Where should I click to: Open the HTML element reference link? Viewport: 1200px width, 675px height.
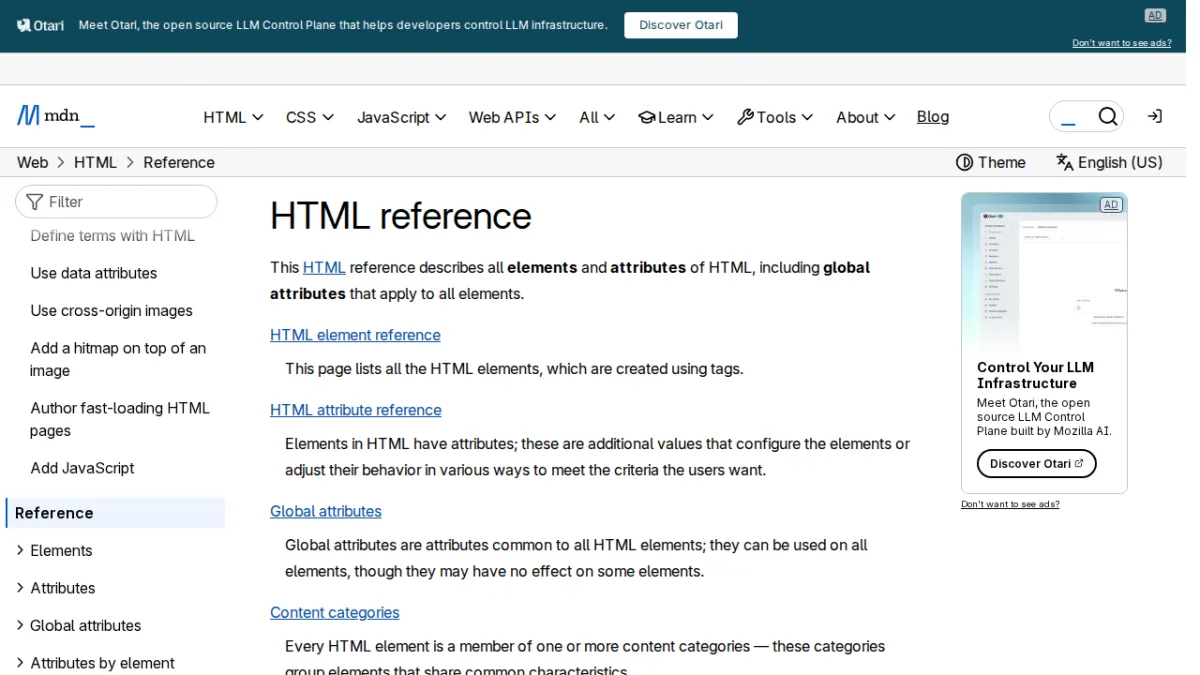[355, 335]
